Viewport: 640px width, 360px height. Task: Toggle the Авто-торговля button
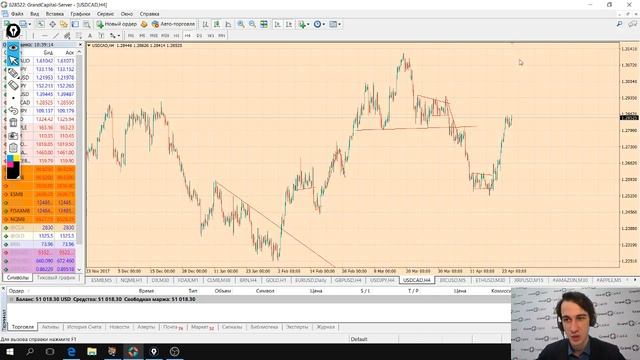click(x=173, y=24)
